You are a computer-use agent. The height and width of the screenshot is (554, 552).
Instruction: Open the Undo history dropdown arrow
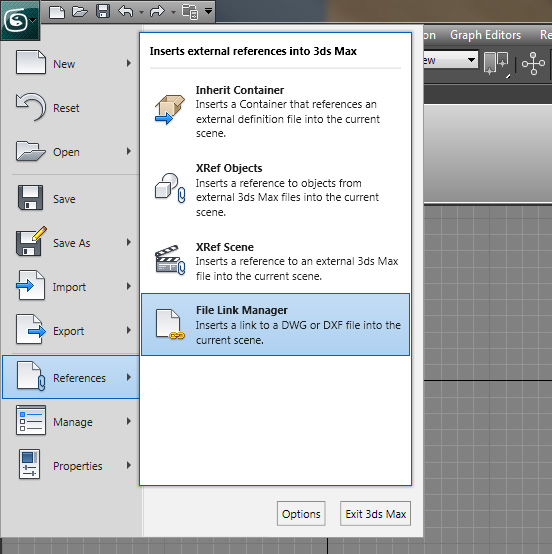[141, 12]
